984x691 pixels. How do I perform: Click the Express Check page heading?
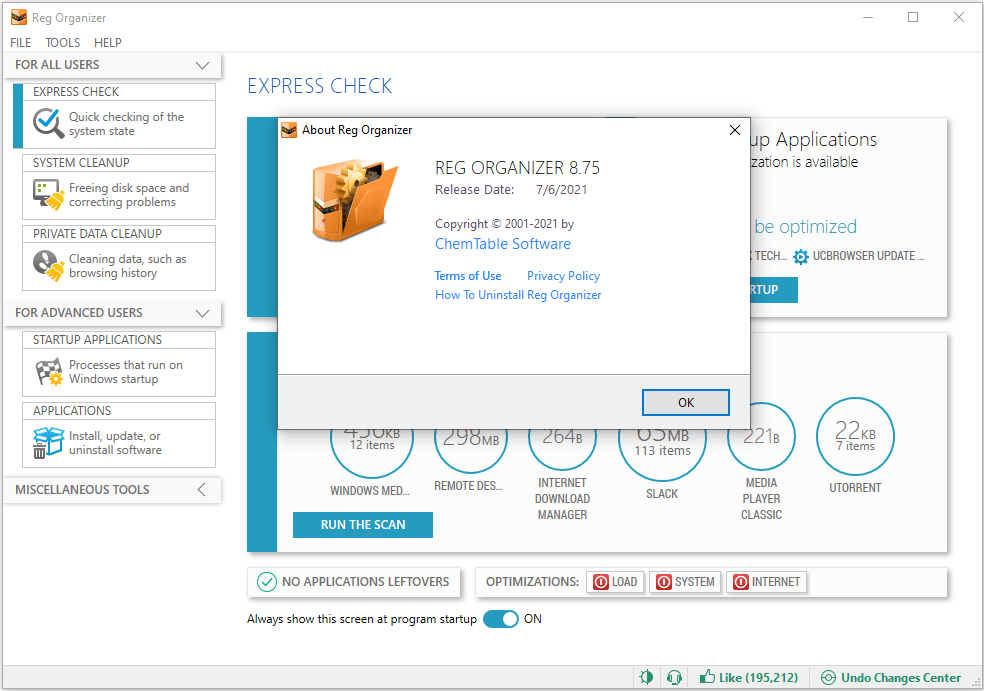point(319,86)
